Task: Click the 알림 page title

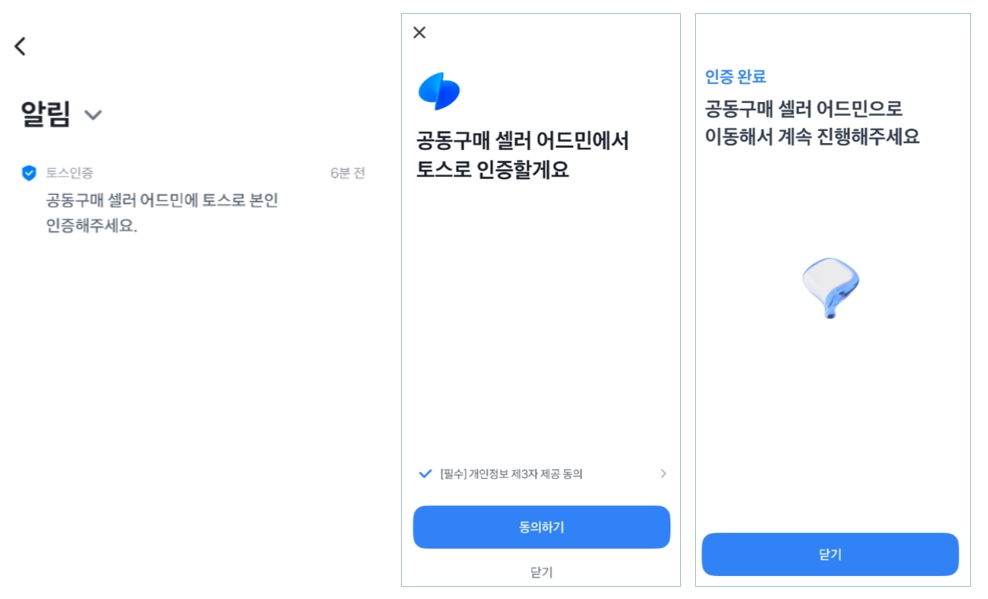Action: pos(46,115)
